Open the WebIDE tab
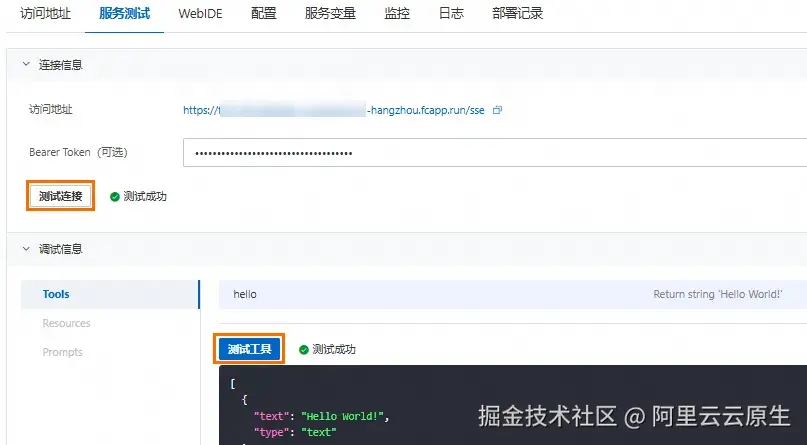The width and height of the screenshot is (807, 445). (x=200, y=13)
